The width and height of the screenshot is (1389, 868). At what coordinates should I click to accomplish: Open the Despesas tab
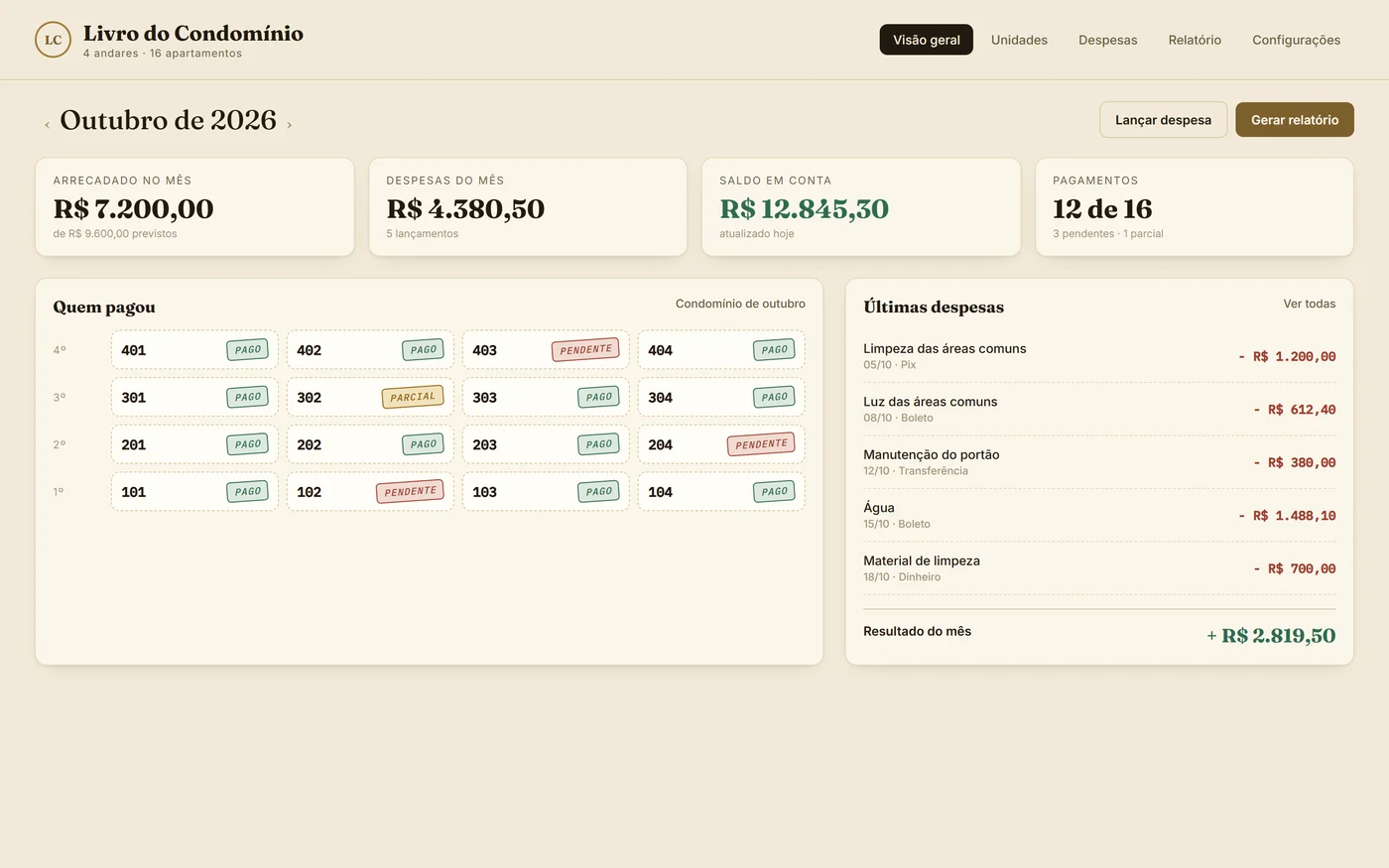1107,40
